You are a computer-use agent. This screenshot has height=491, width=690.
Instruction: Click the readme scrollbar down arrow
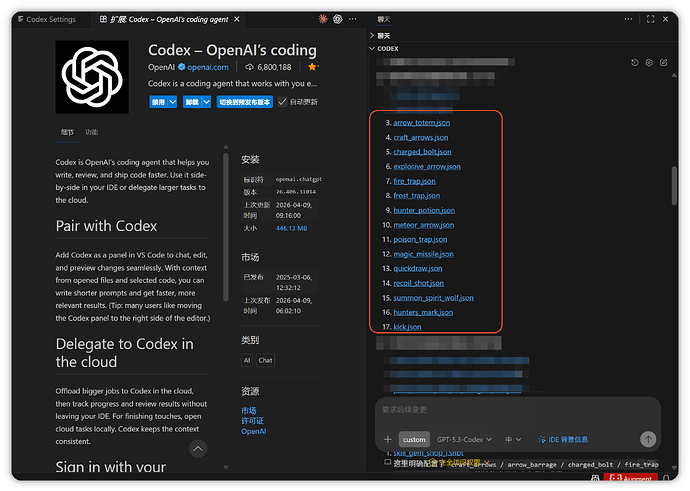(226, 467)
